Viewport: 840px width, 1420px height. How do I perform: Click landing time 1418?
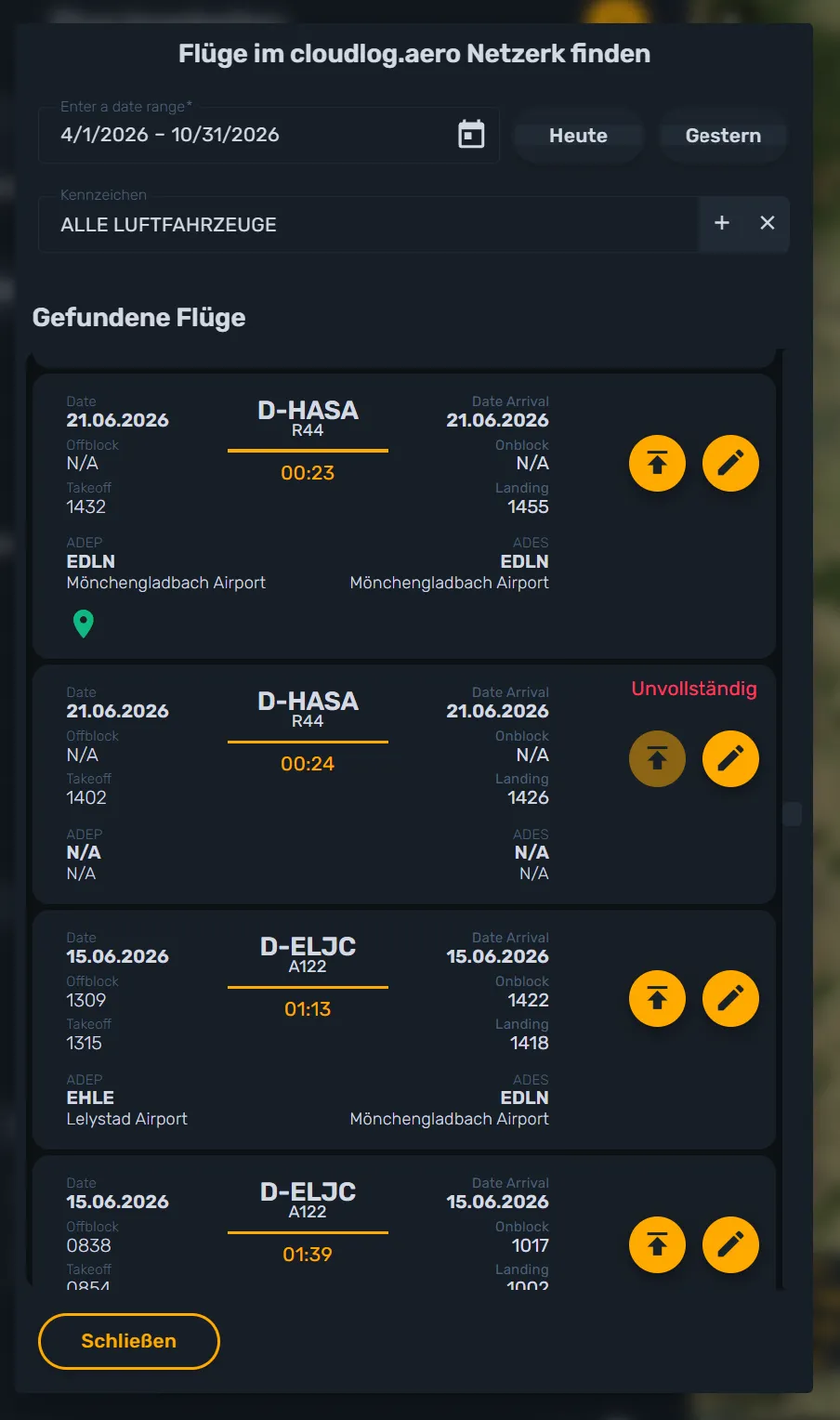530,1043
